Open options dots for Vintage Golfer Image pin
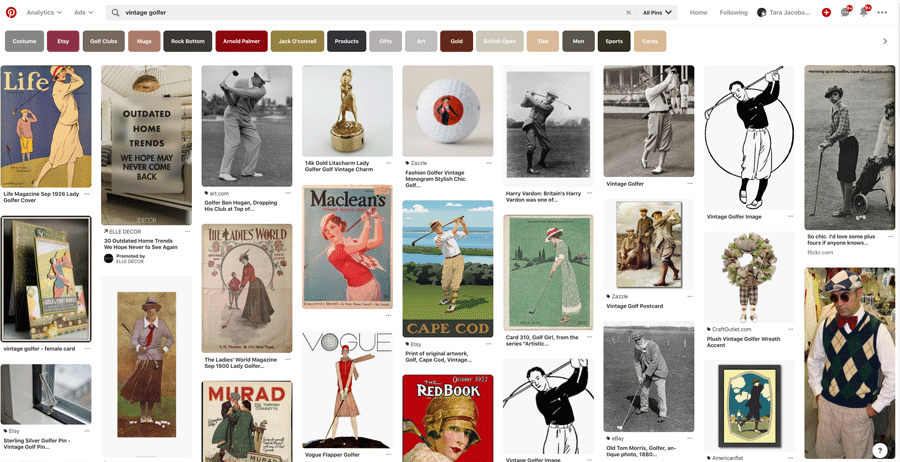 point(790,216)
